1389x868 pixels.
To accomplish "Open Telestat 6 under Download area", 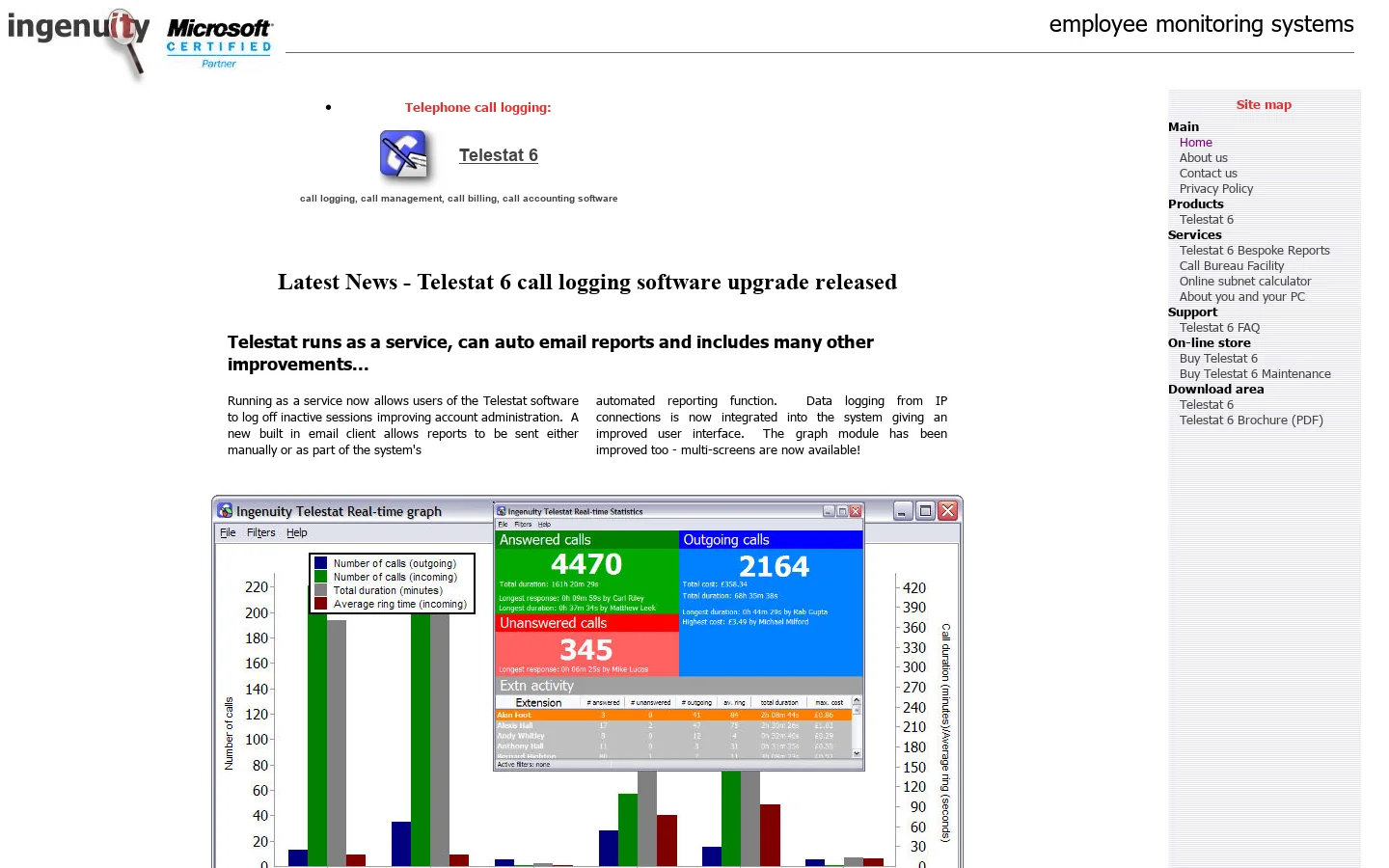I will pyautogui.click(x=1206, y=405).
